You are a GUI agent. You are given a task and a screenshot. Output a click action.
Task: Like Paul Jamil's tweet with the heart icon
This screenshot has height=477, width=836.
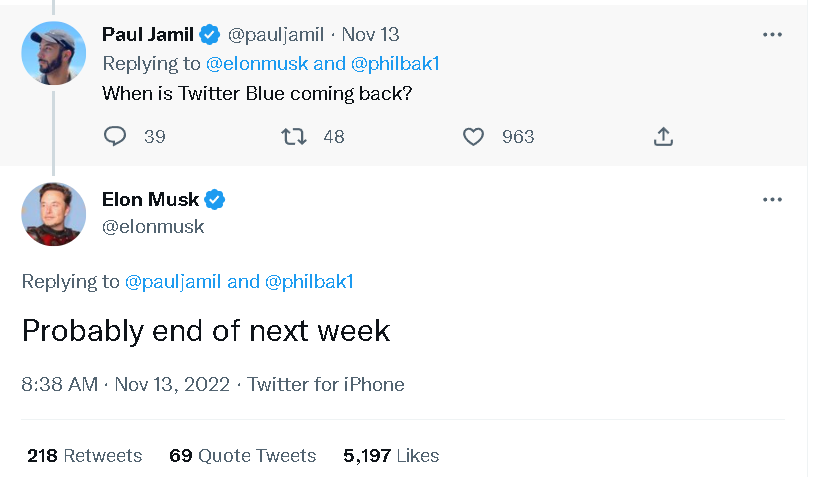(473, 137)
